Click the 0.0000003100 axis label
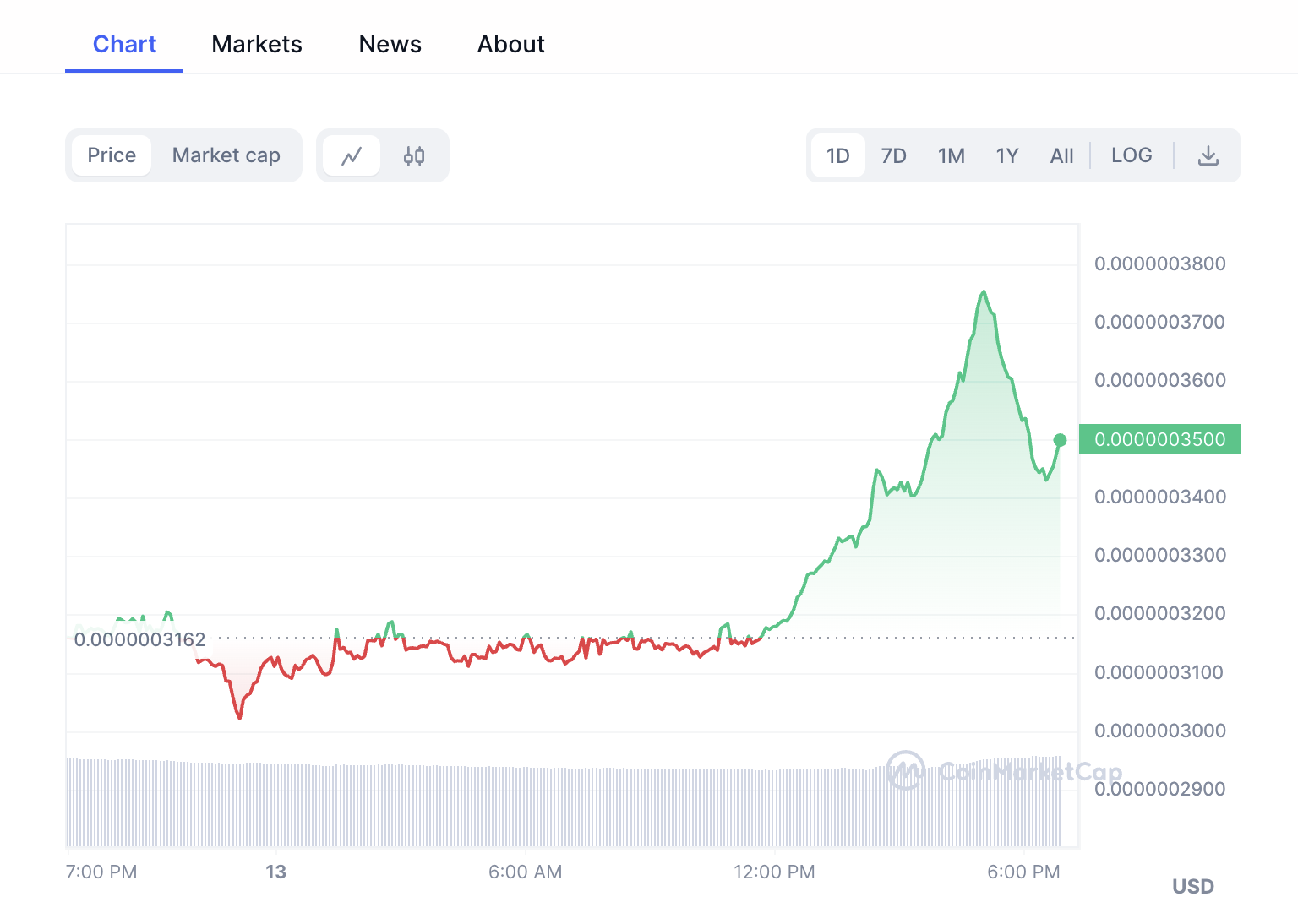Screen dimensions: 1298x924 click(x=1160, y=672)
